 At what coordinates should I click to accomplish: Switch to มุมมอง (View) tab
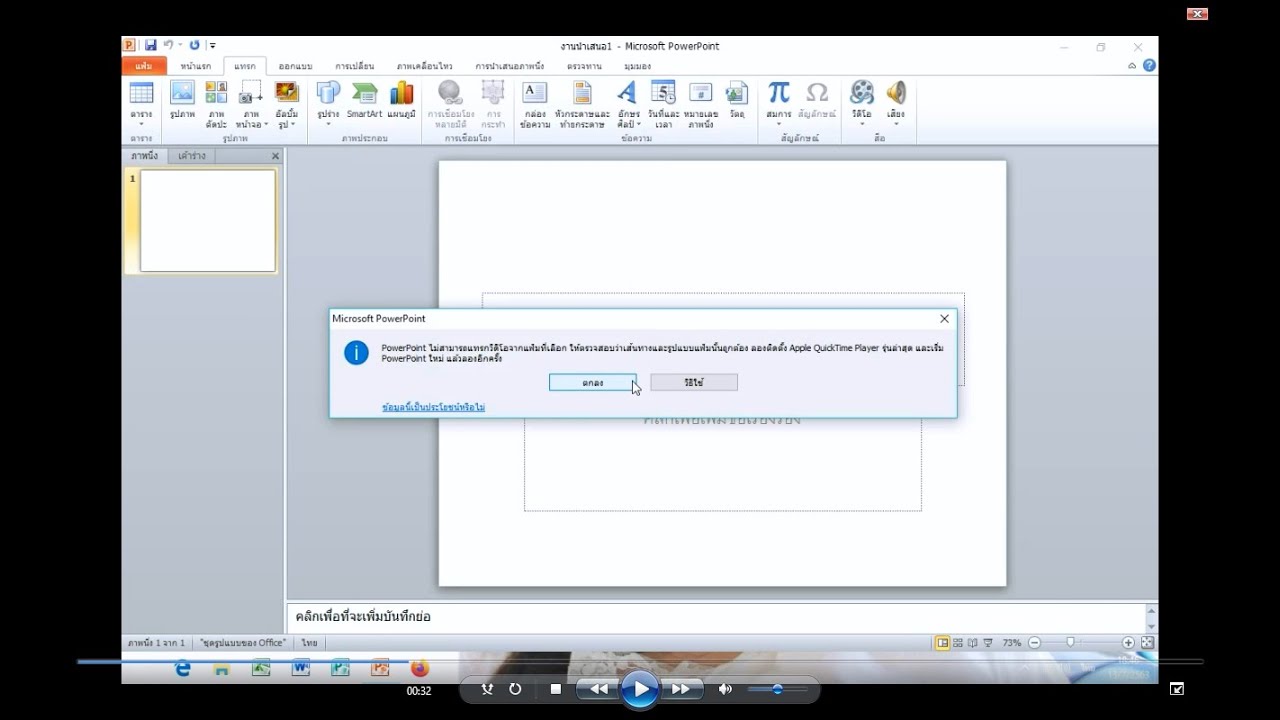point(637,66)
